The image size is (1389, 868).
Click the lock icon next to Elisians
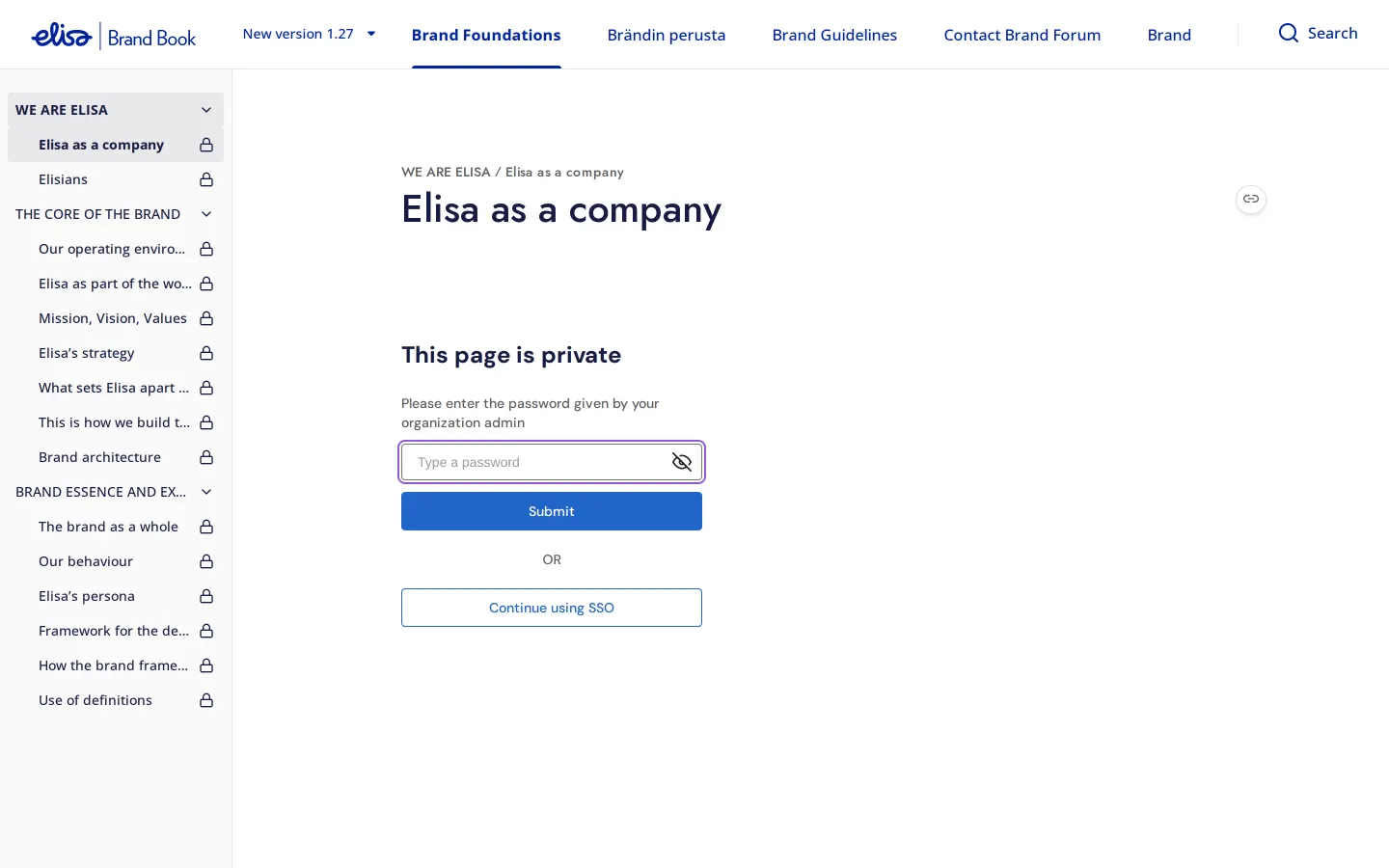[206, 179]
